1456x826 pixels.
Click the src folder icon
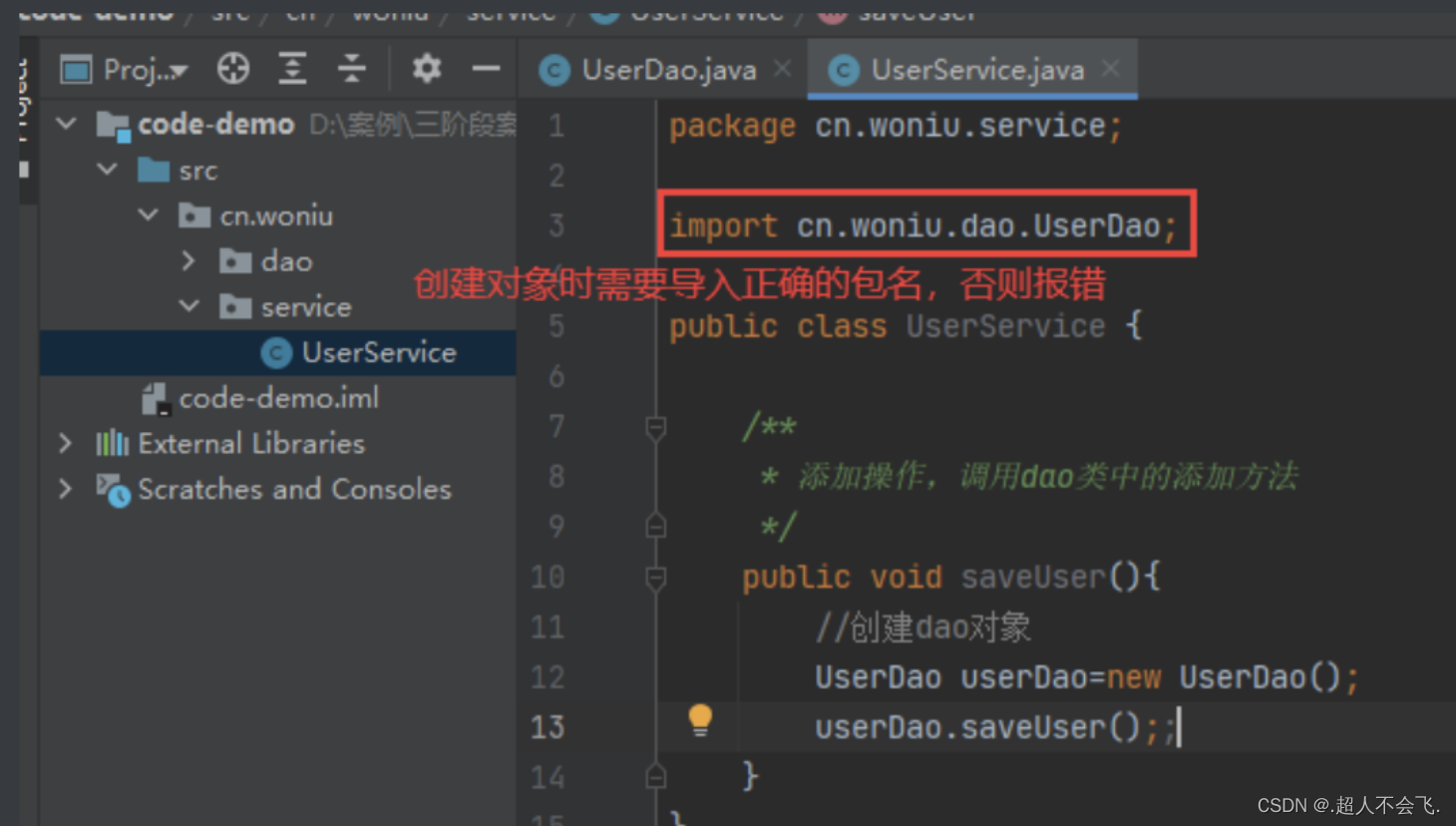154,170
